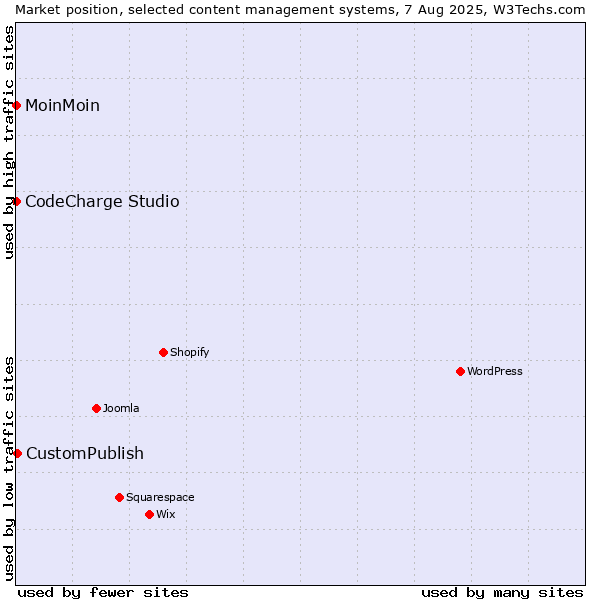Select the Squarespace label text
600x600 pixels.
pos(160,497)
